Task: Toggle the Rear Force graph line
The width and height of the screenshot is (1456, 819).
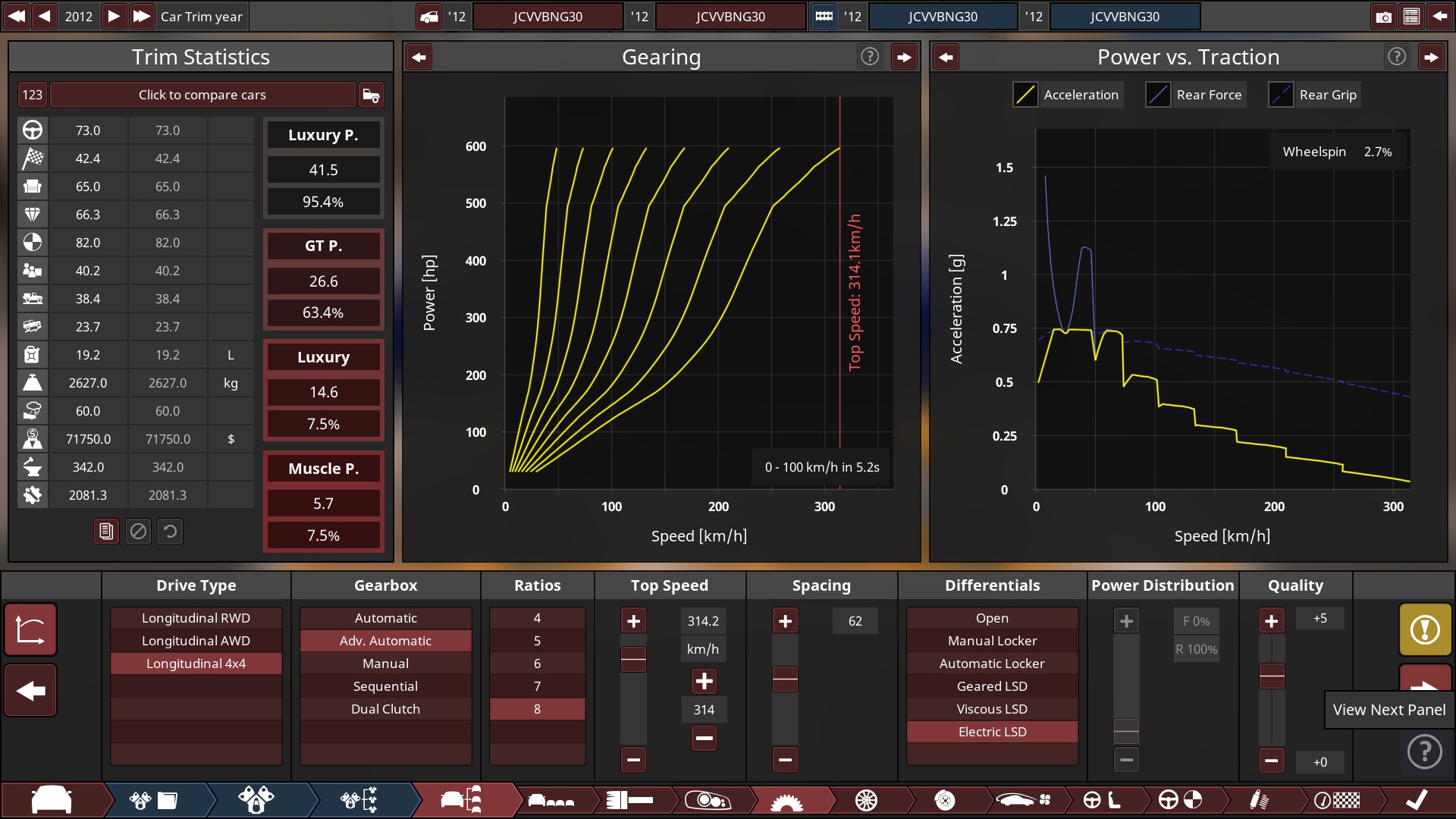Action: pyautogui.click(x=1158, y=95)
